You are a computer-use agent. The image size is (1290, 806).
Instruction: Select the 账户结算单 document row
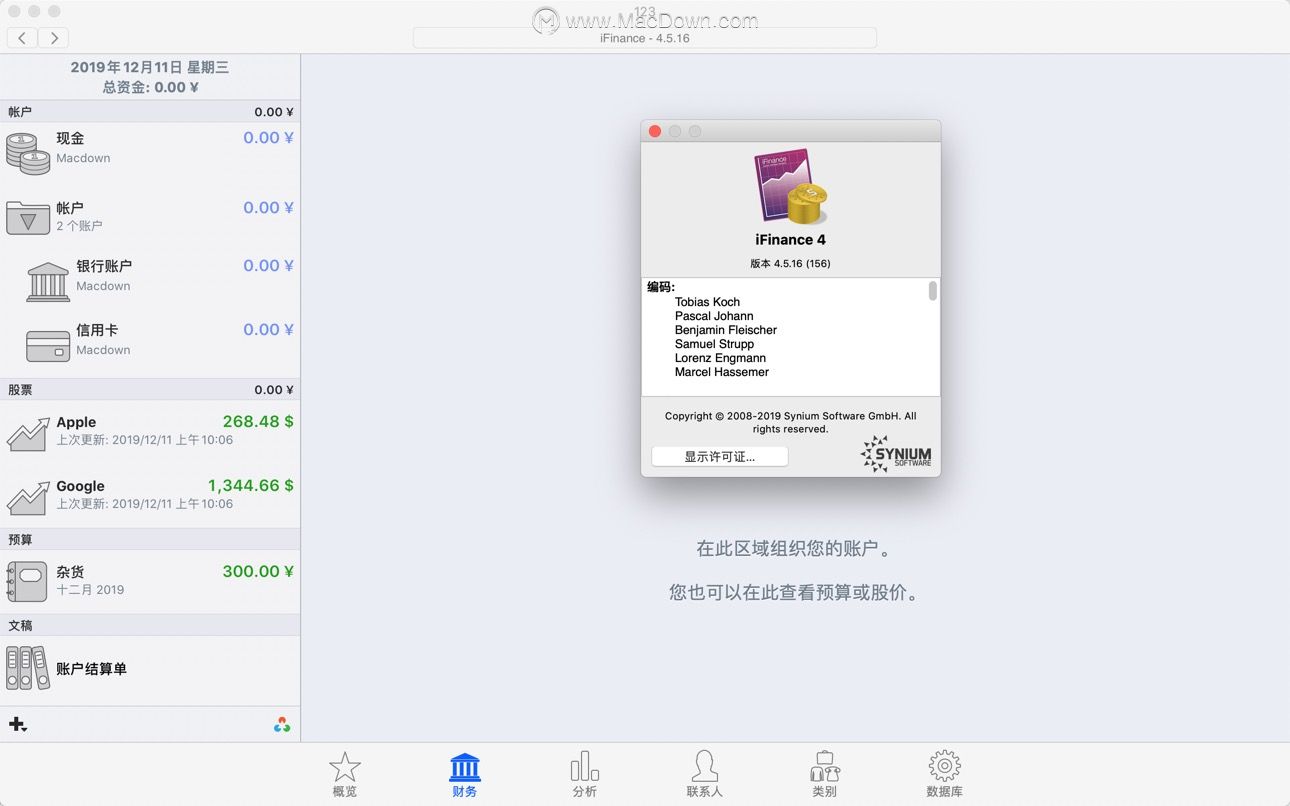(150, 668)
